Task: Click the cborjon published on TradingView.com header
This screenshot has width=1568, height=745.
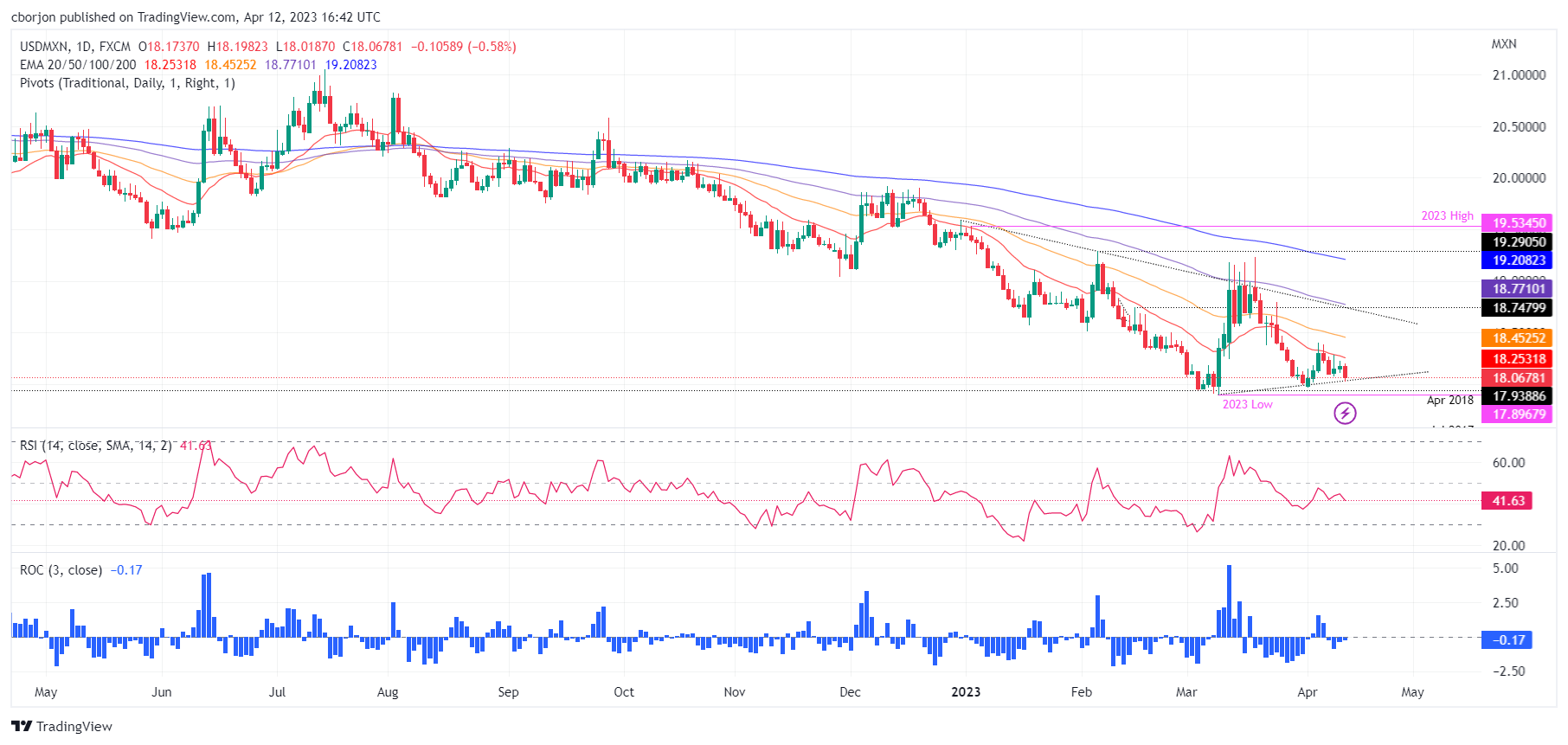Action: point(196,17)
